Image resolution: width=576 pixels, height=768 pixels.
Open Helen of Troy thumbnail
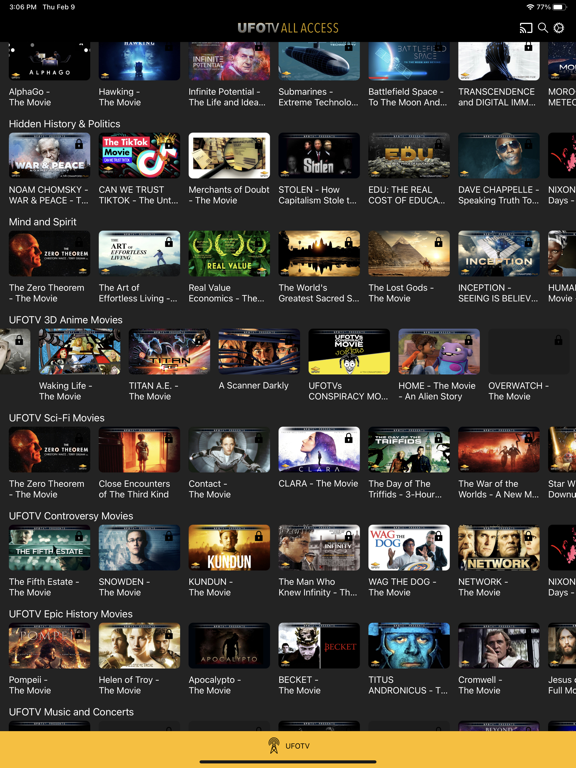click(x=139, y=645)
